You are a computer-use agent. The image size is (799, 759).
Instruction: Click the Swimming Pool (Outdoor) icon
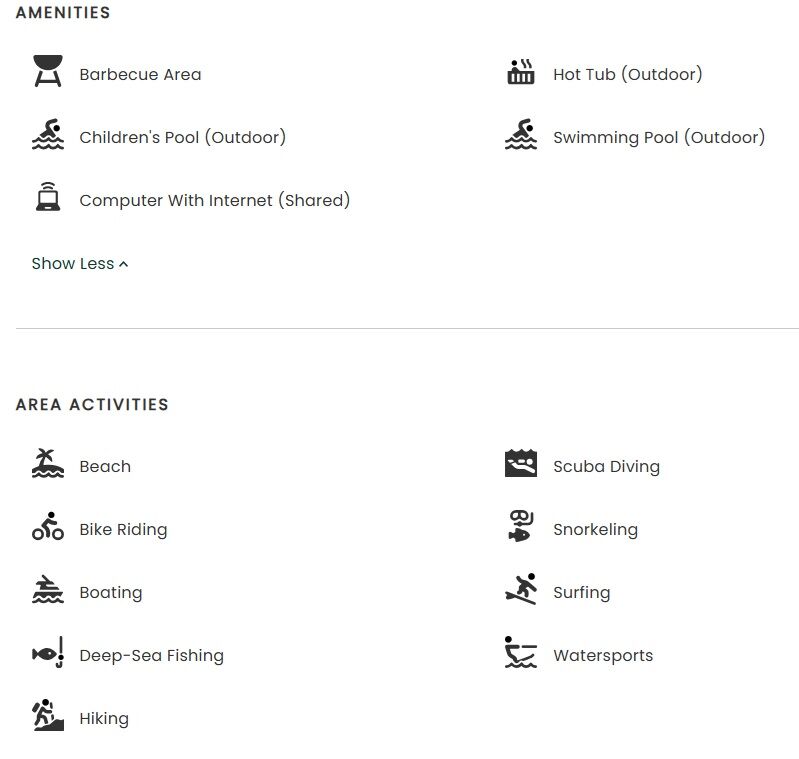[x=520, y=135]
